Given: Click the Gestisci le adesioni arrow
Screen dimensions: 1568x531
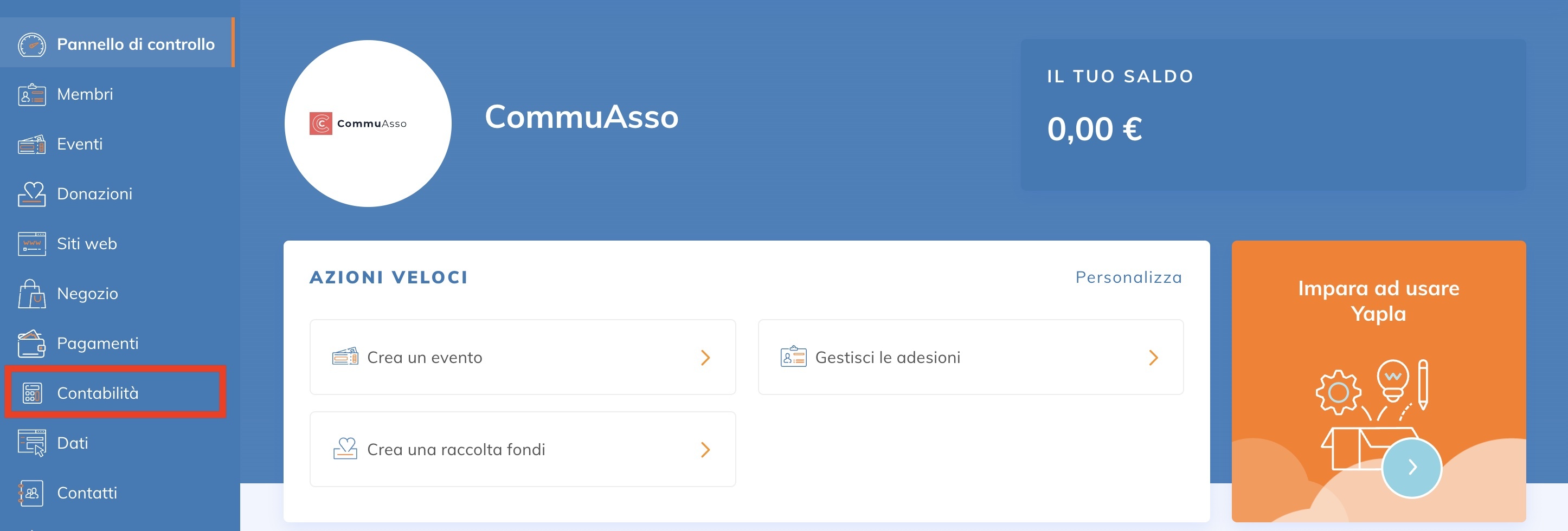Looking at the screenshot, I should 1153,358.
